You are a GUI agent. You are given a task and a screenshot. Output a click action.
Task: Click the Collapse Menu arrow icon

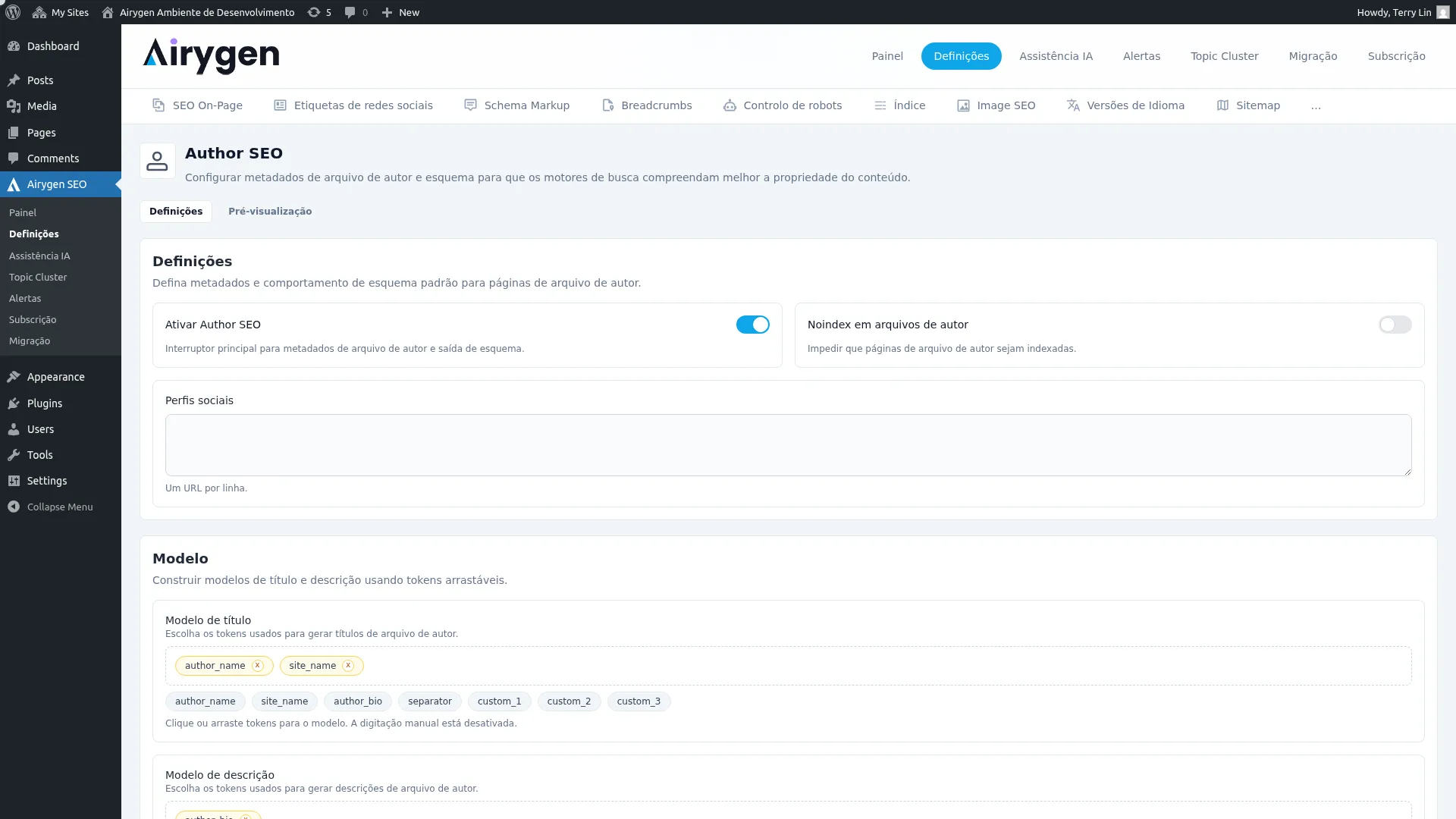(x=14, y=507)
